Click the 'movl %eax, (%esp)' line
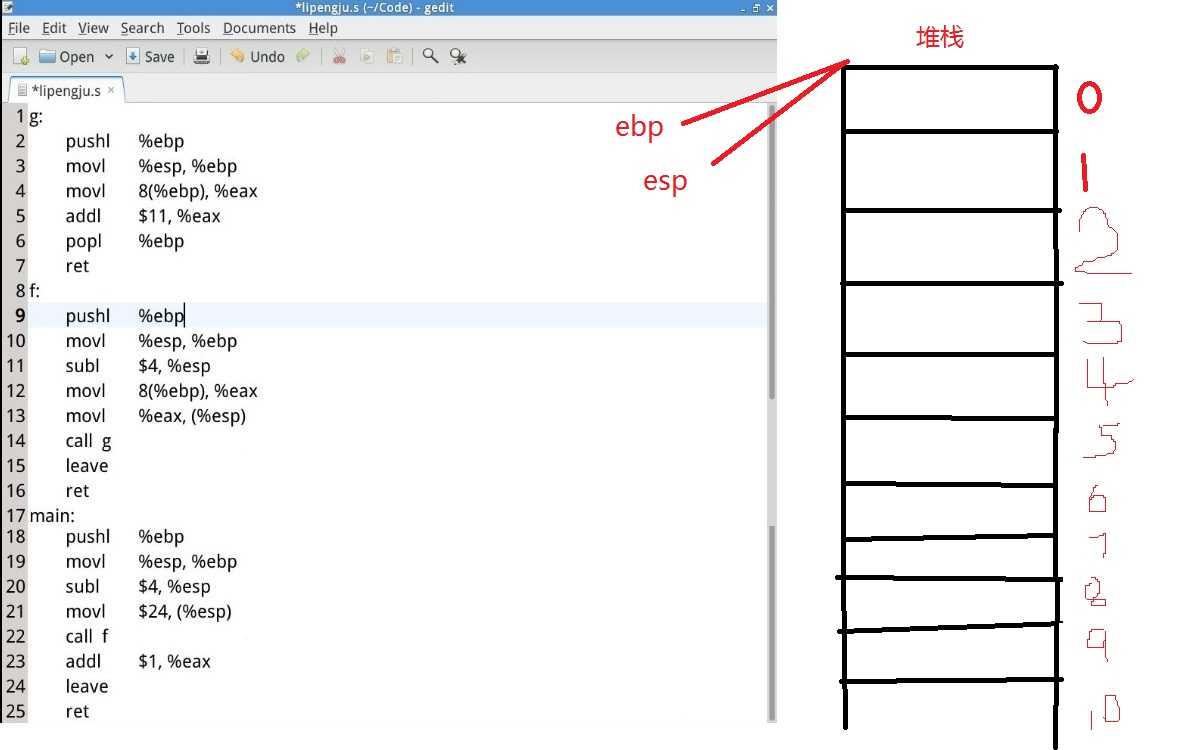 (156, 416)
